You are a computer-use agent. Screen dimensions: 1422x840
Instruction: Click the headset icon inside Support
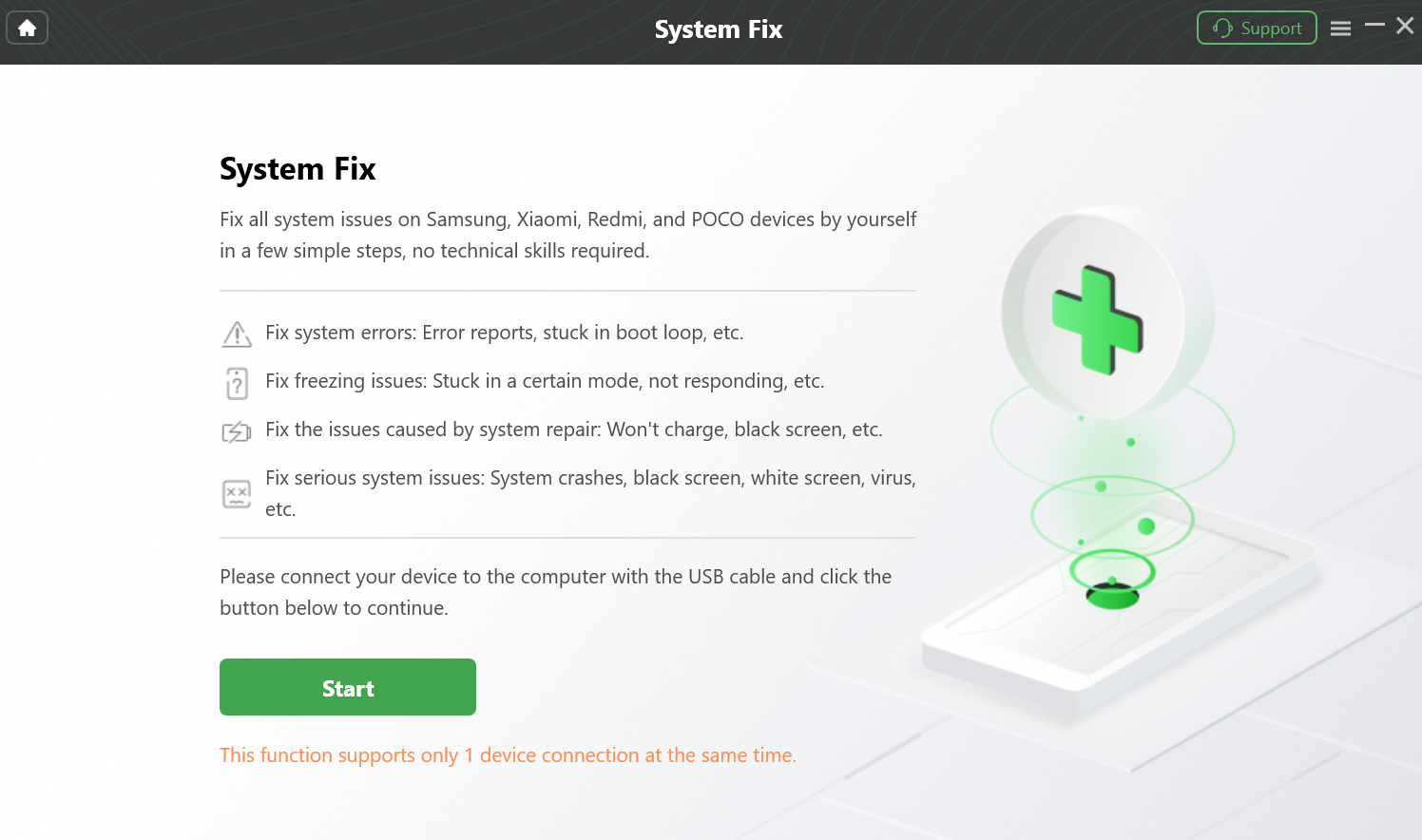pos(1222,29)
